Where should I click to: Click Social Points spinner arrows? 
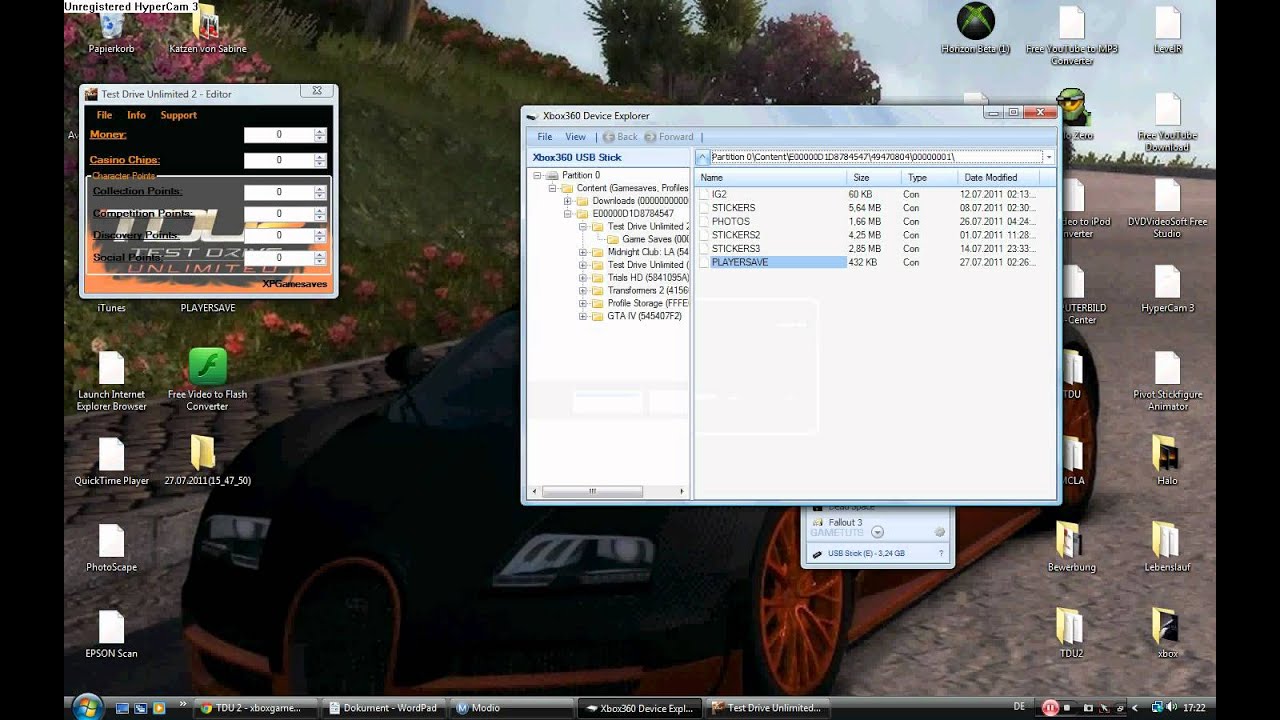coord(320,258)
